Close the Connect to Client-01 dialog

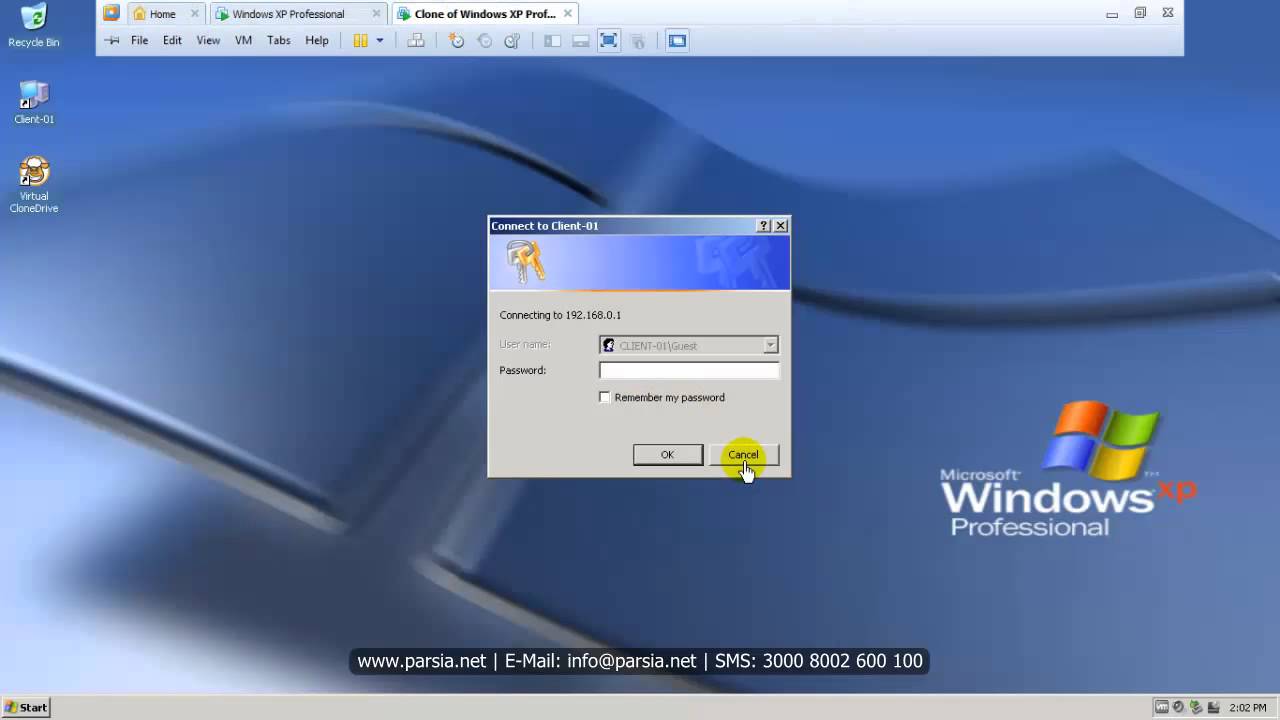coord(781,226)
